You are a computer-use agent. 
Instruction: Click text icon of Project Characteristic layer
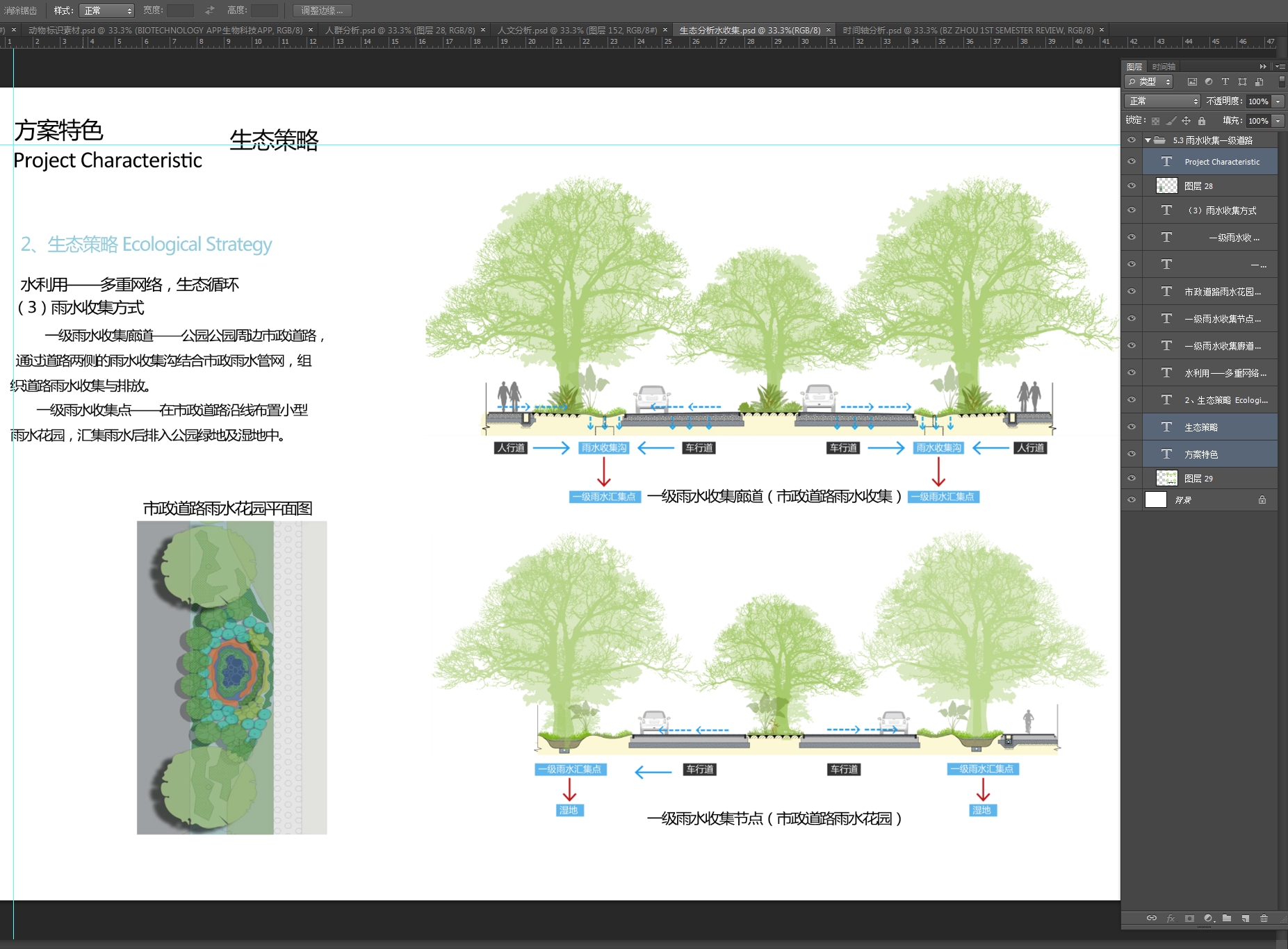click(1166, 162)
